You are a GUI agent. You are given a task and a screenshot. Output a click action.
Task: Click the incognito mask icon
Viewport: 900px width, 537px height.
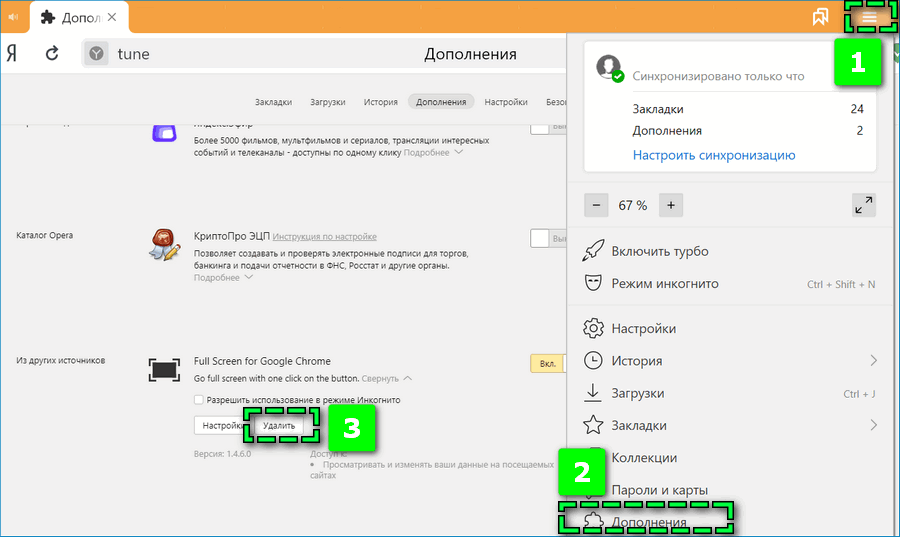point(593,283)
